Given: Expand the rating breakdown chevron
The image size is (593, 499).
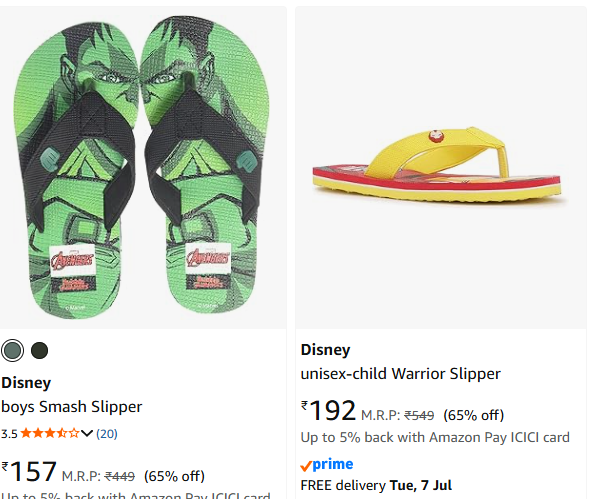Looking at the screenshot, I should 87,434.
